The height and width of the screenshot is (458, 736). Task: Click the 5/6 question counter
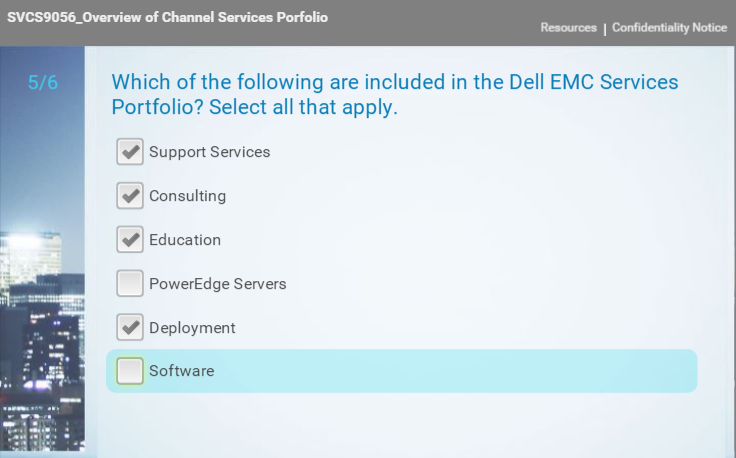(43, 83)
